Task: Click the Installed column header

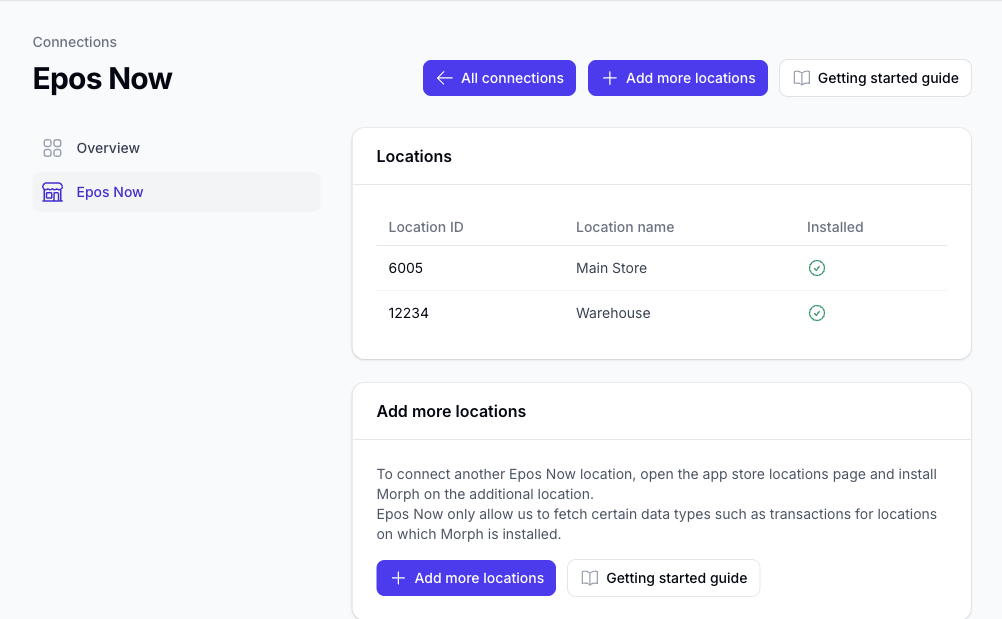Action: tap(835, 227)
